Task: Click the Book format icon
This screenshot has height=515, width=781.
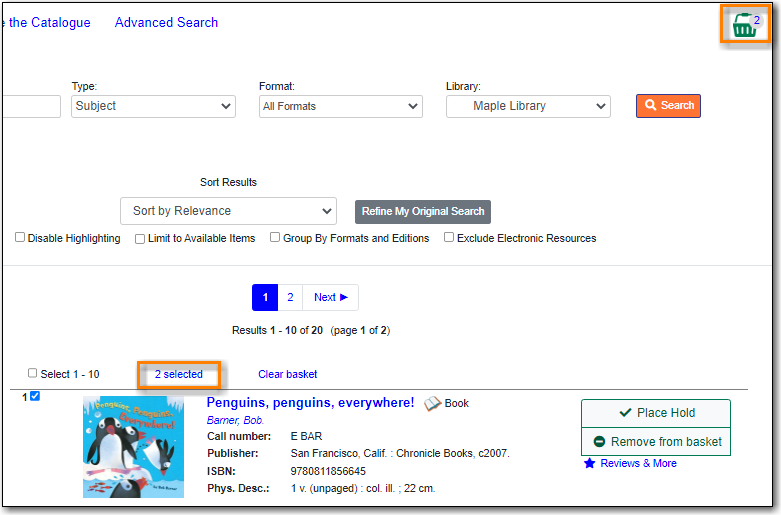Action: pyautogui.click(x=433, y=403)
